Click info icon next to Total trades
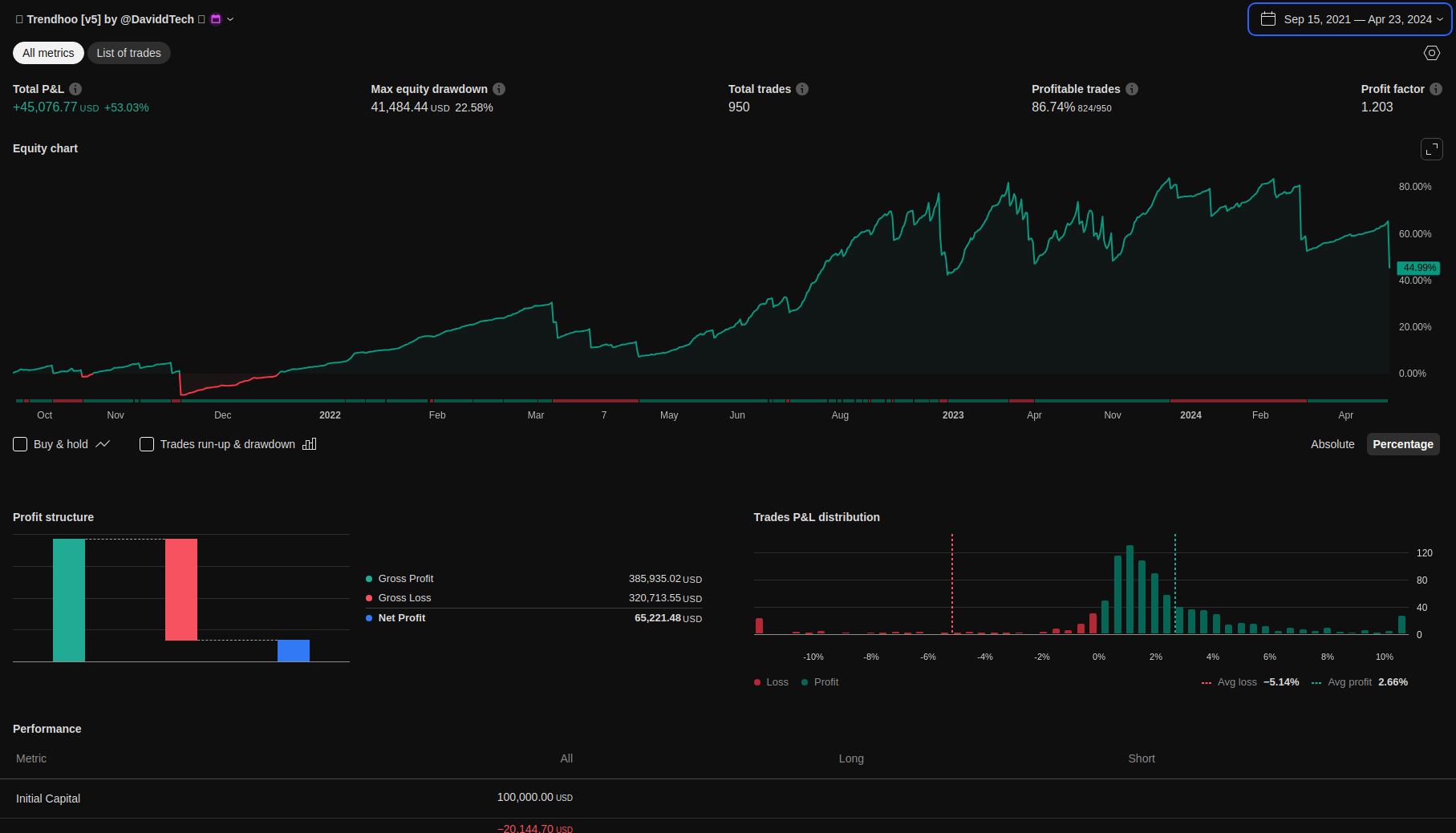Viewport: 1456px width, 833px height. [x=802, y=89]
